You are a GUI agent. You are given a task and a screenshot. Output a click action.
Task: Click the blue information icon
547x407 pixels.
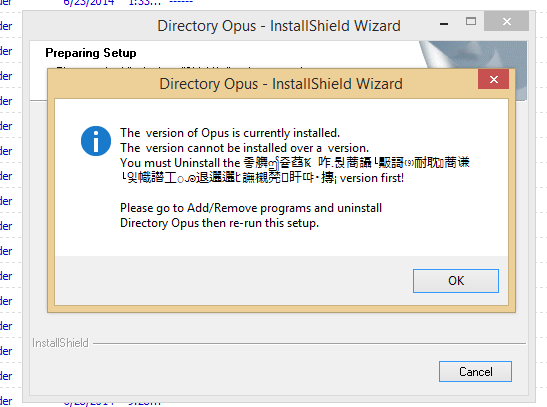tap(96, 141)
